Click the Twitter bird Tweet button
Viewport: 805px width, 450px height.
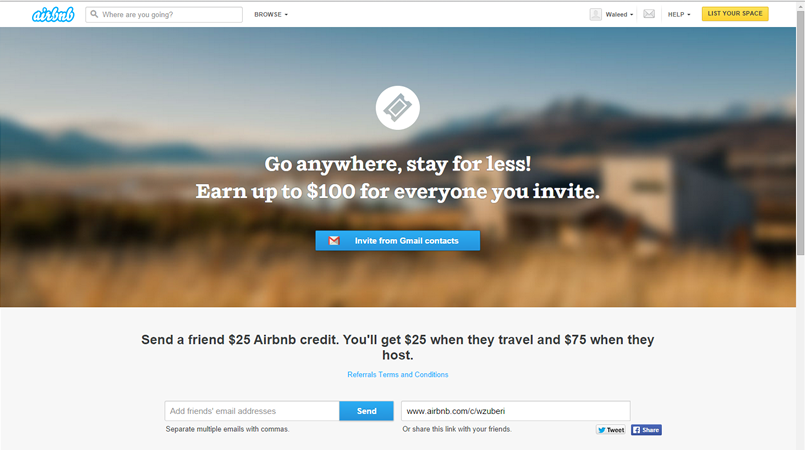pos(610,430)
